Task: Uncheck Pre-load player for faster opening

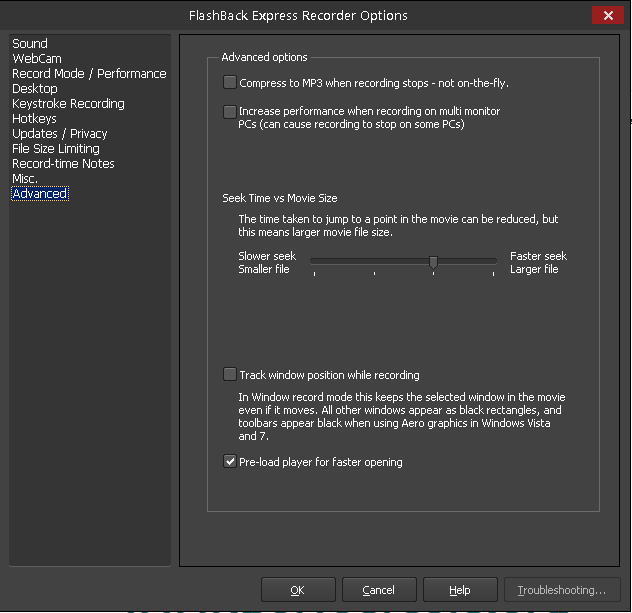Action: click(230, 461)
